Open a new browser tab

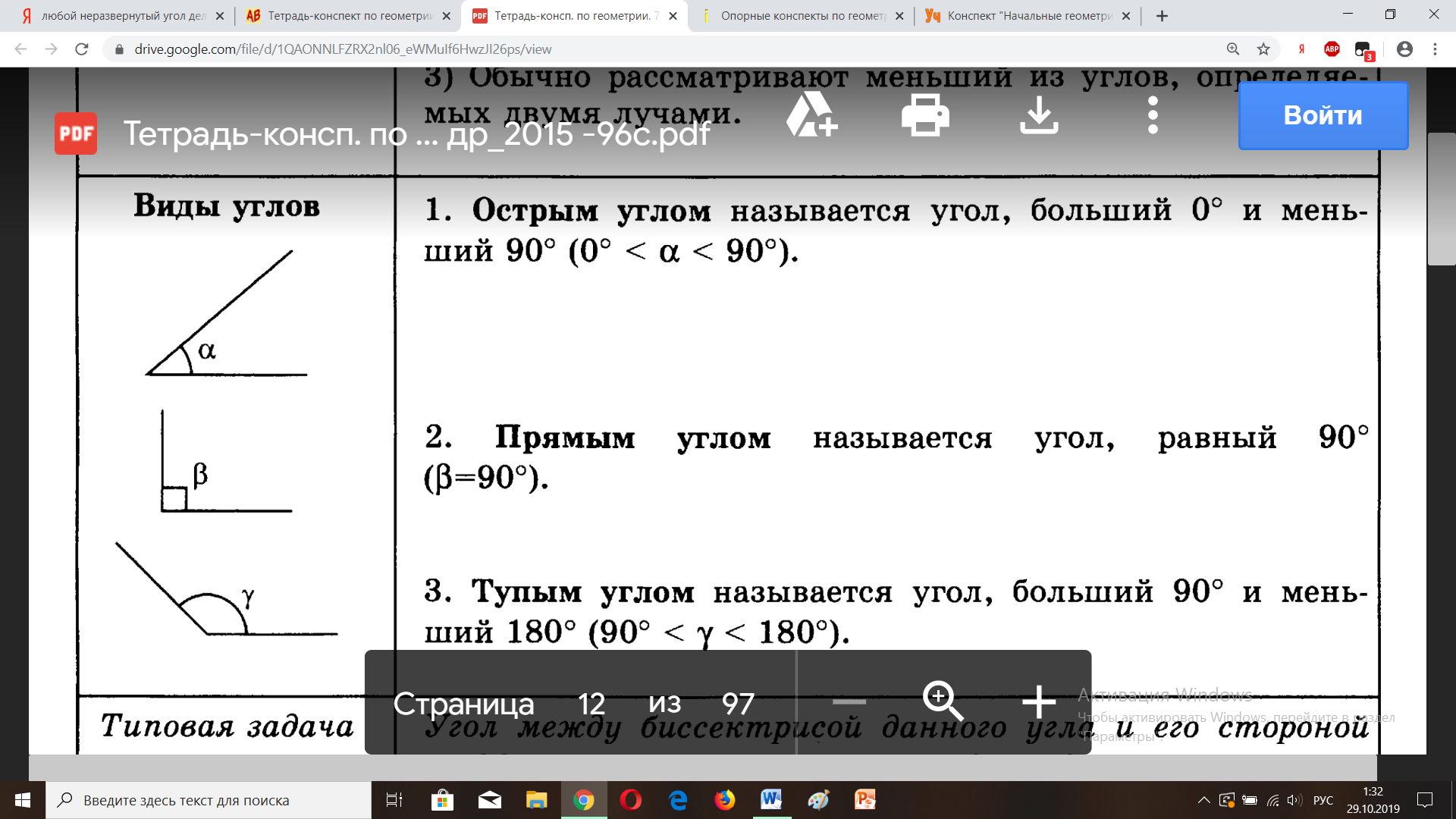(1162, 16)
